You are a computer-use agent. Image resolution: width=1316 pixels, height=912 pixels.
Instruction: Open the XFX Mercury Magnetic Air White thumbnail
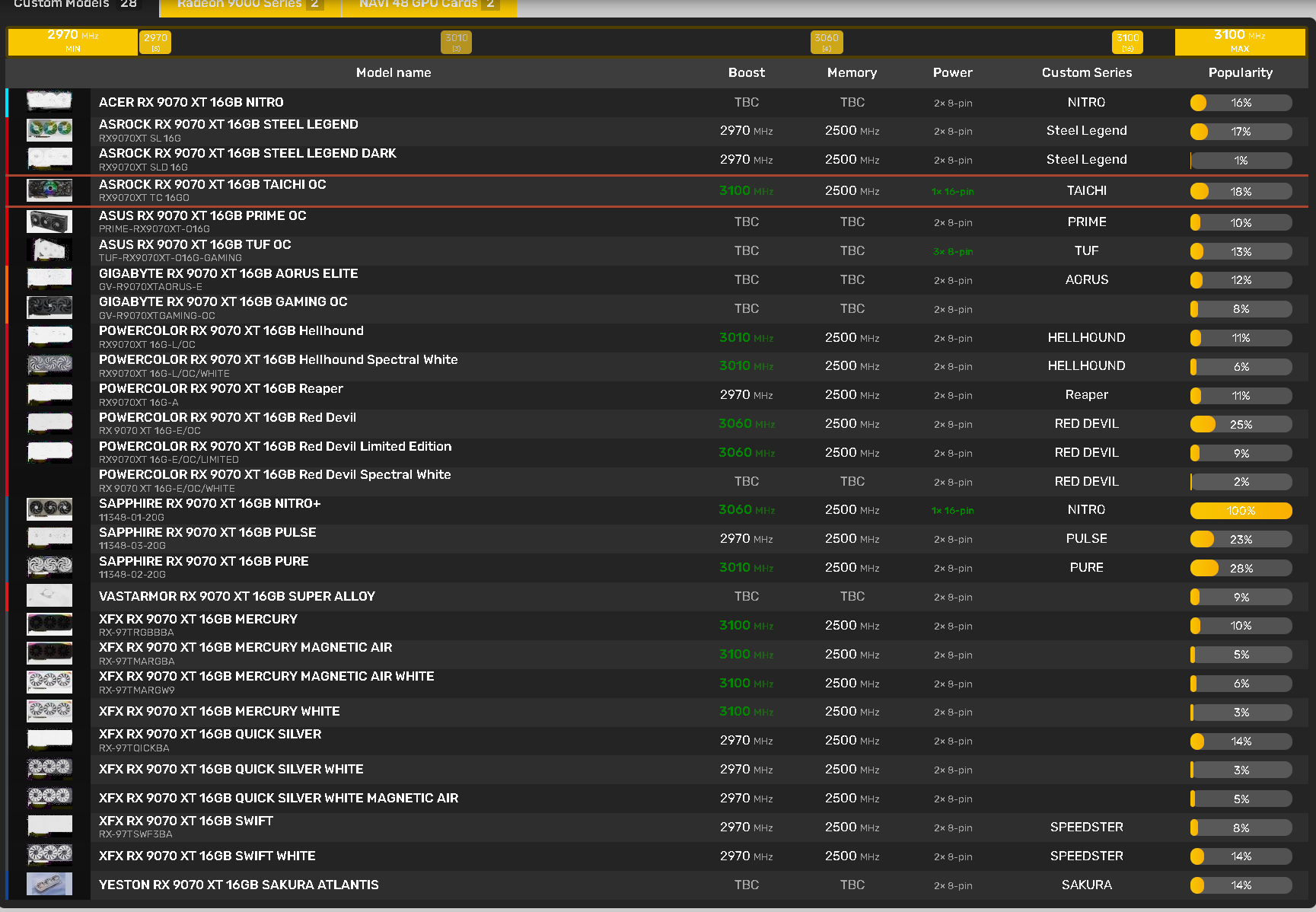pos(49,683)
